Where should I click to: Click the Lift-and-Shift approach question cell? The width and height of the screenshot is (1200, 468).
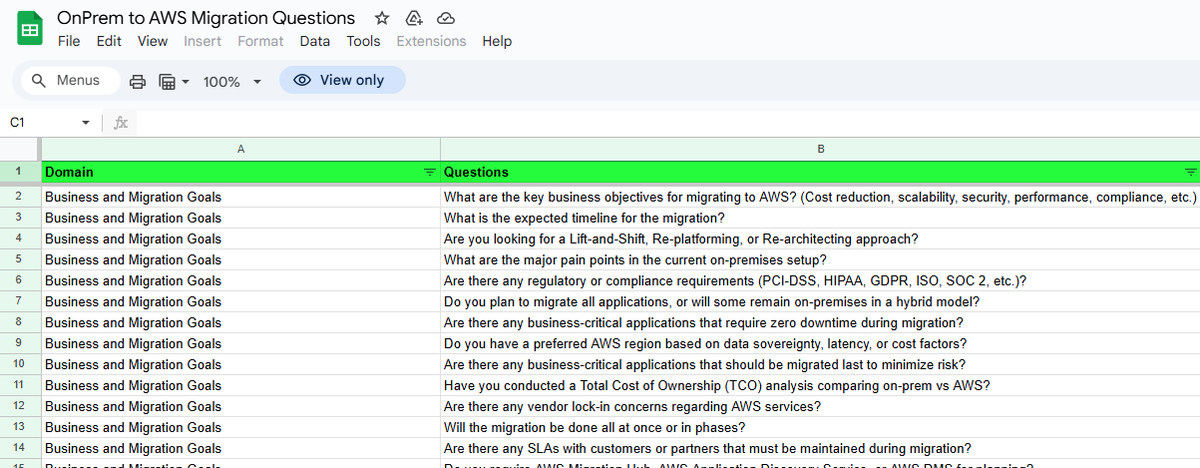tap(820, 239)
